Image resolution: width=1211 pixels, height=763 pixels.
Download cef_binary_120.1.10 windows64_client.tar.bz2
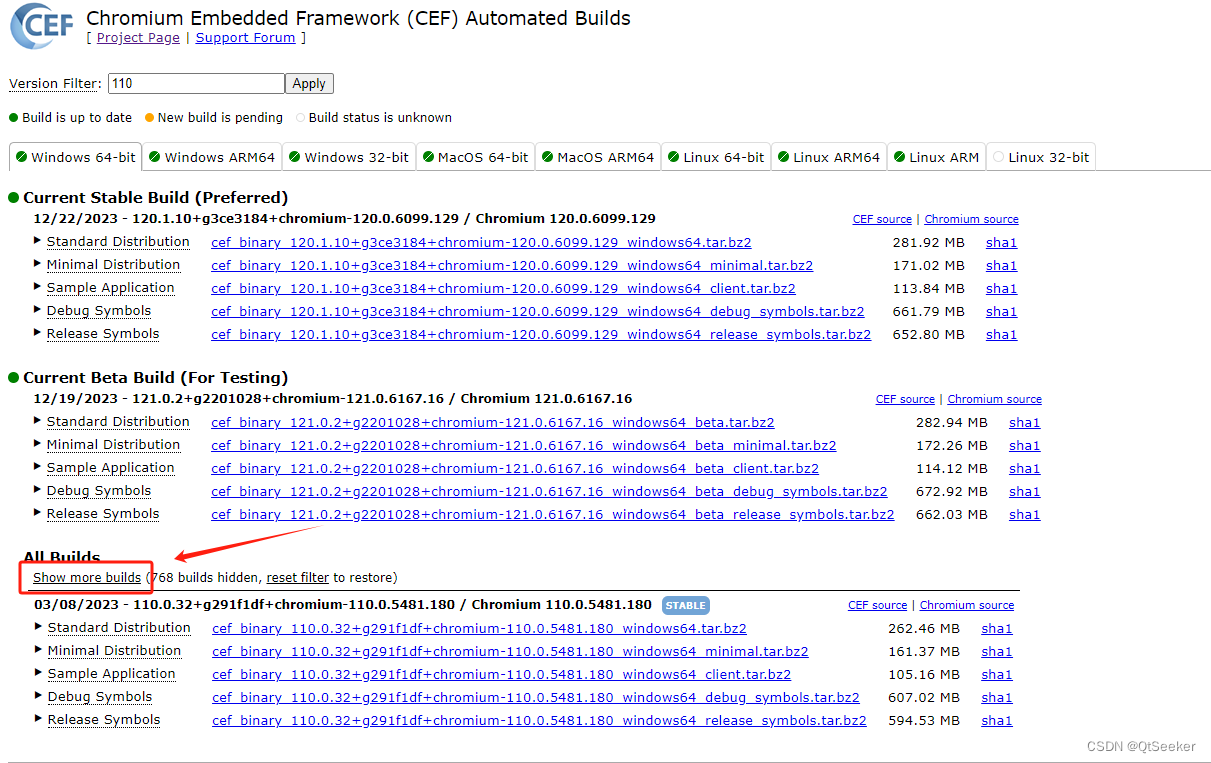pos(503,289)
